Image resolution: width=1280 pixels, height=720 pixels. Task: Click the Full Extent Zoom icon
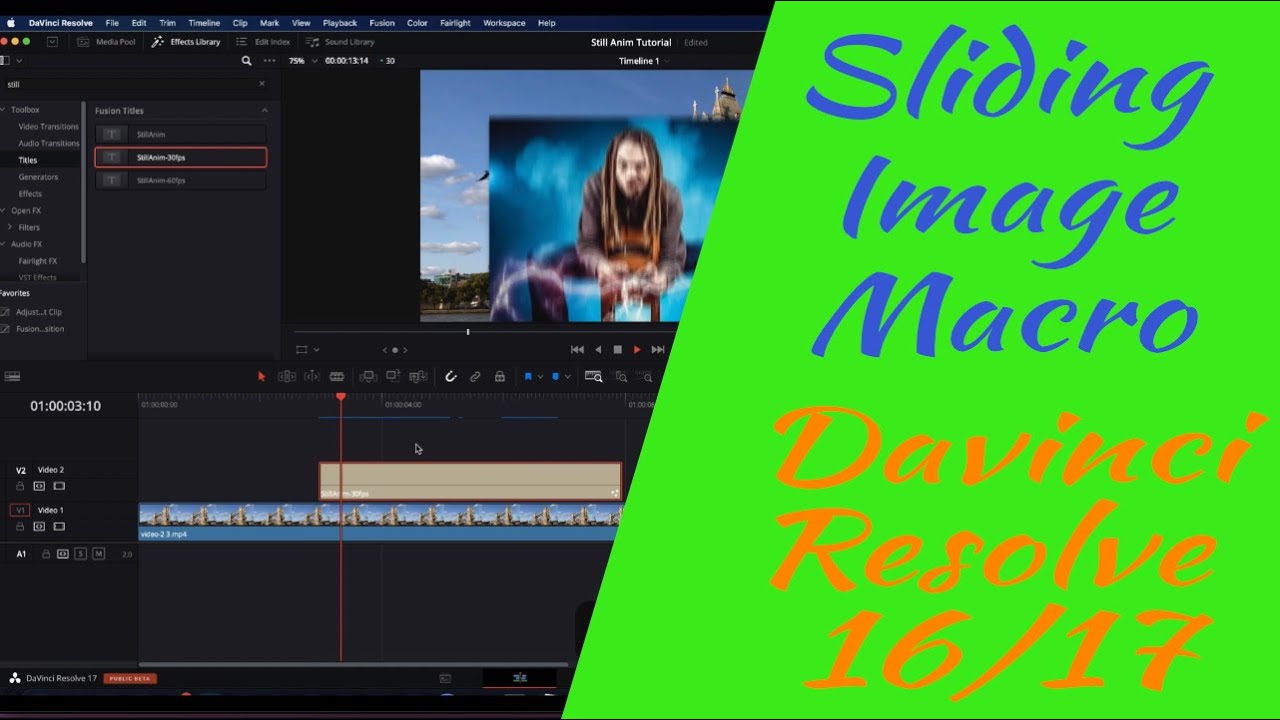(x=593, y=377)
